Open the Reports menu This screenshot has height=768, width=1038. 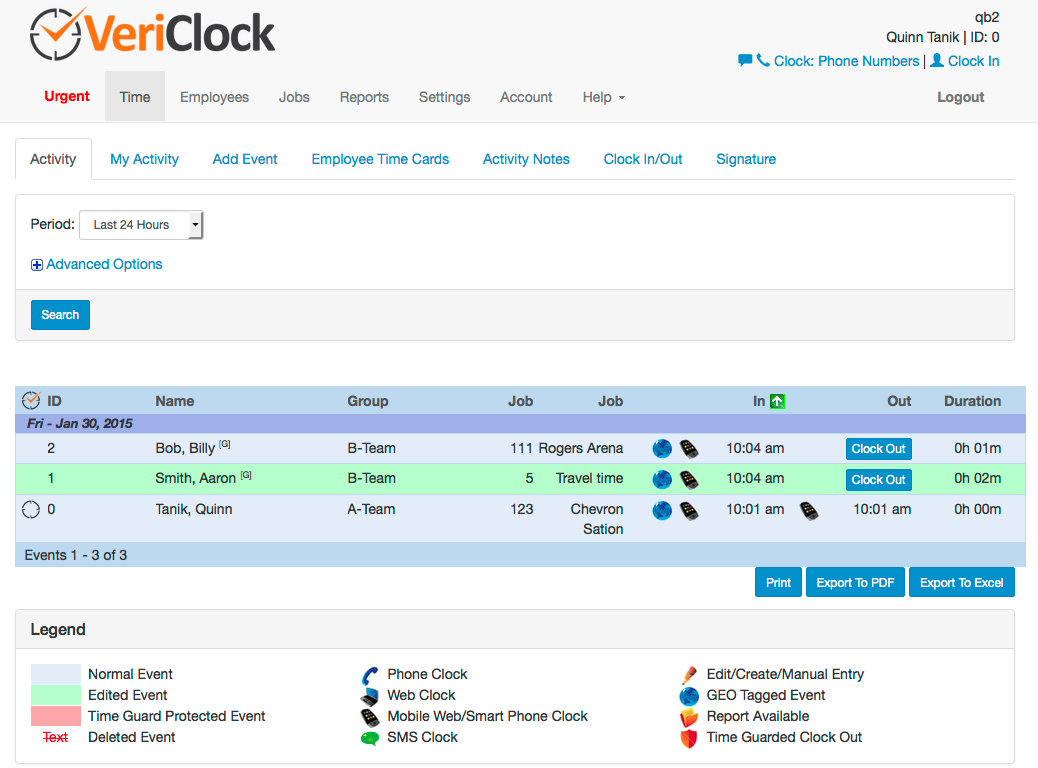(364, 97)
